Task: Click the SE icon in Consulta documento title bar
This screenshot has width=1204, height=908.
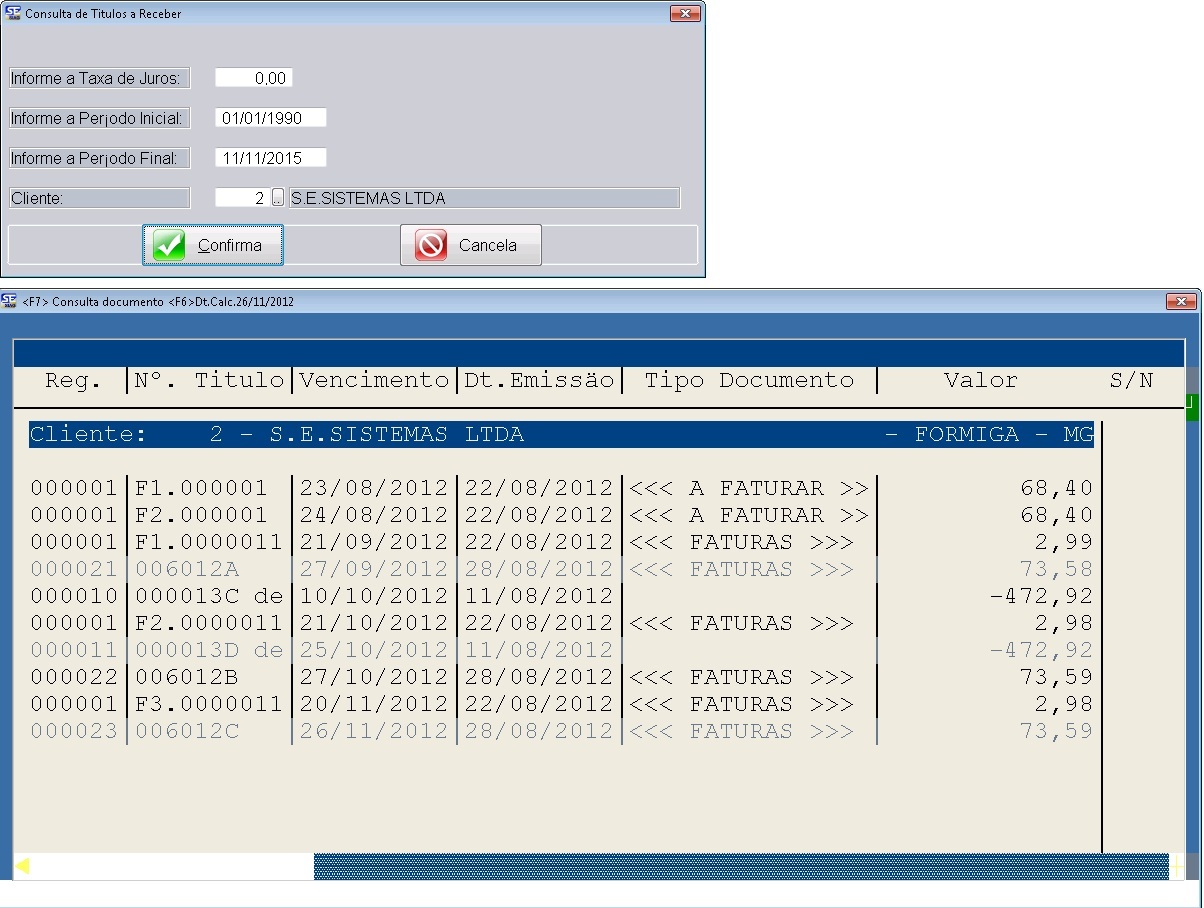Action: tap(10, 301)
